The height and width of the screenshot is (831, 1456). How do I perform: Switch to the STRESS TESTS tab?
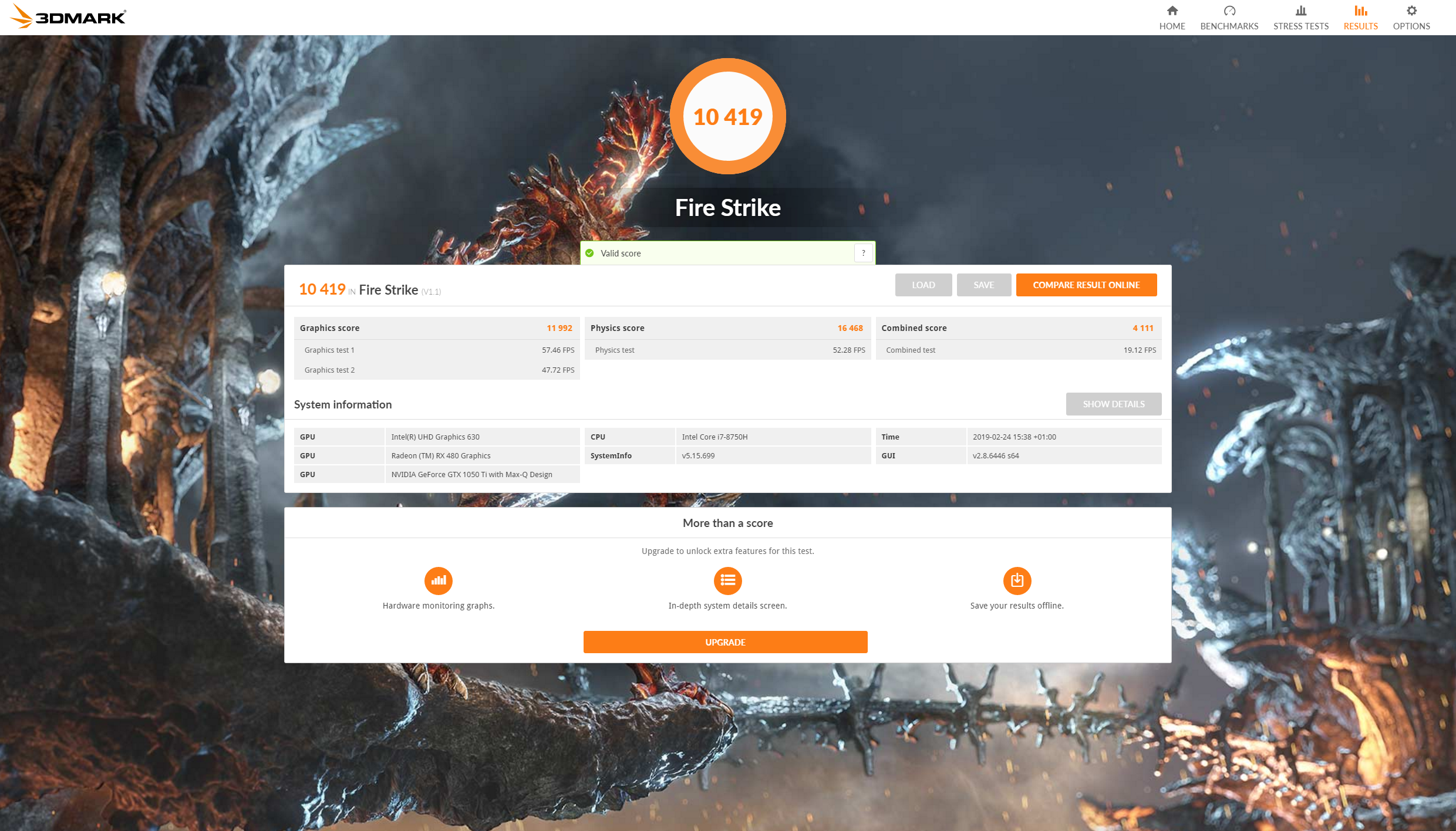point(1300,26)
